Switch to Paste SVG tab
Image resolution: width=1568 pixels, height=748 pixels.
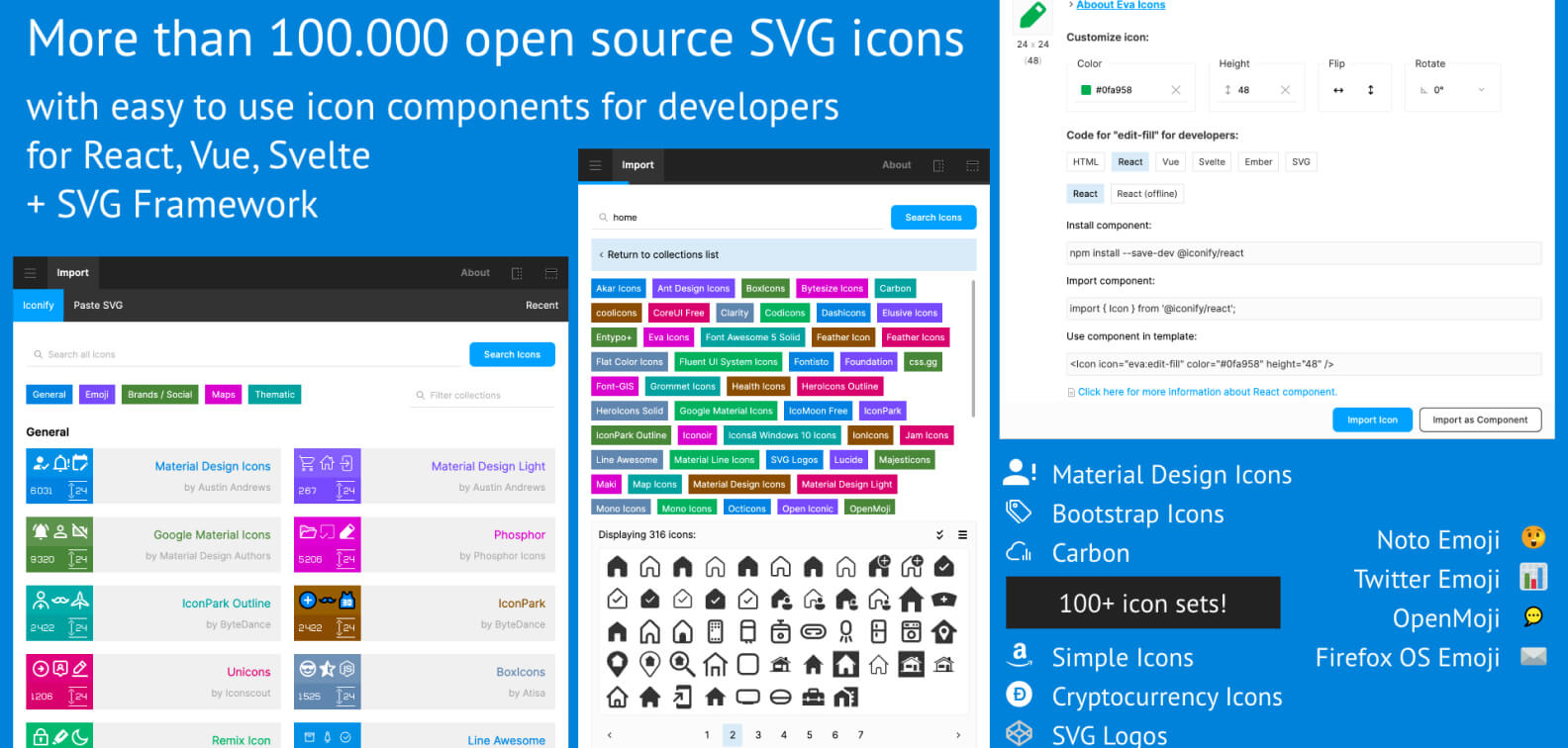point(98,306)
